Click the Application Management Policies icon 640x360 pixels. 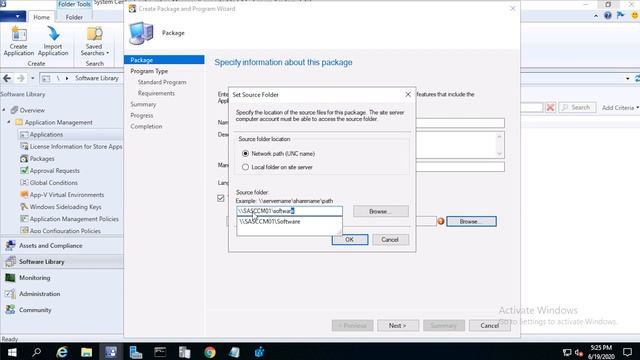pyautogui.click(x=24, y=219)
